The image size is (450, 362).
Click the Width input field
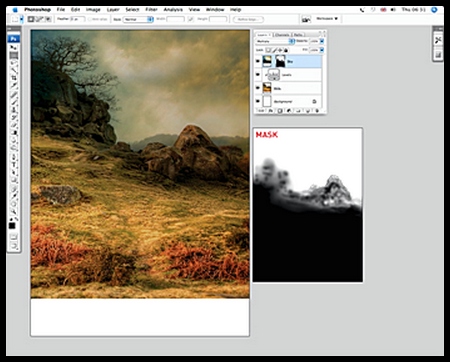coord(175,19)
